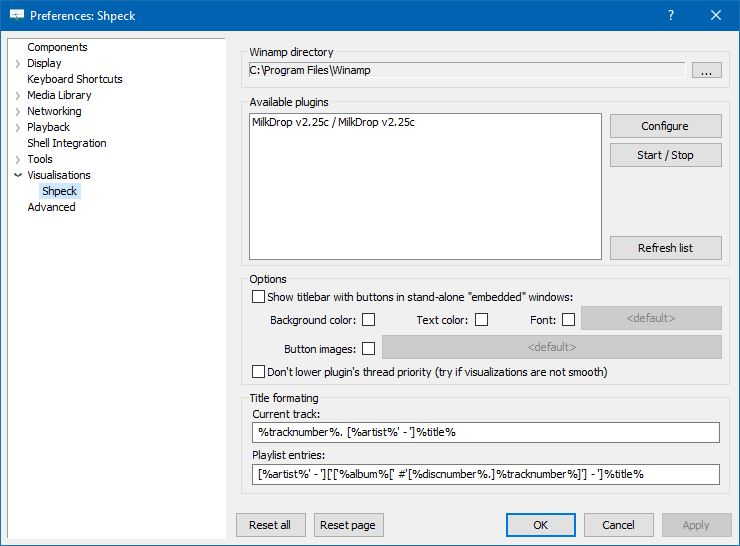
Task: Enable Show titlebar with buttons checkbox
Action: click(259, 297)
